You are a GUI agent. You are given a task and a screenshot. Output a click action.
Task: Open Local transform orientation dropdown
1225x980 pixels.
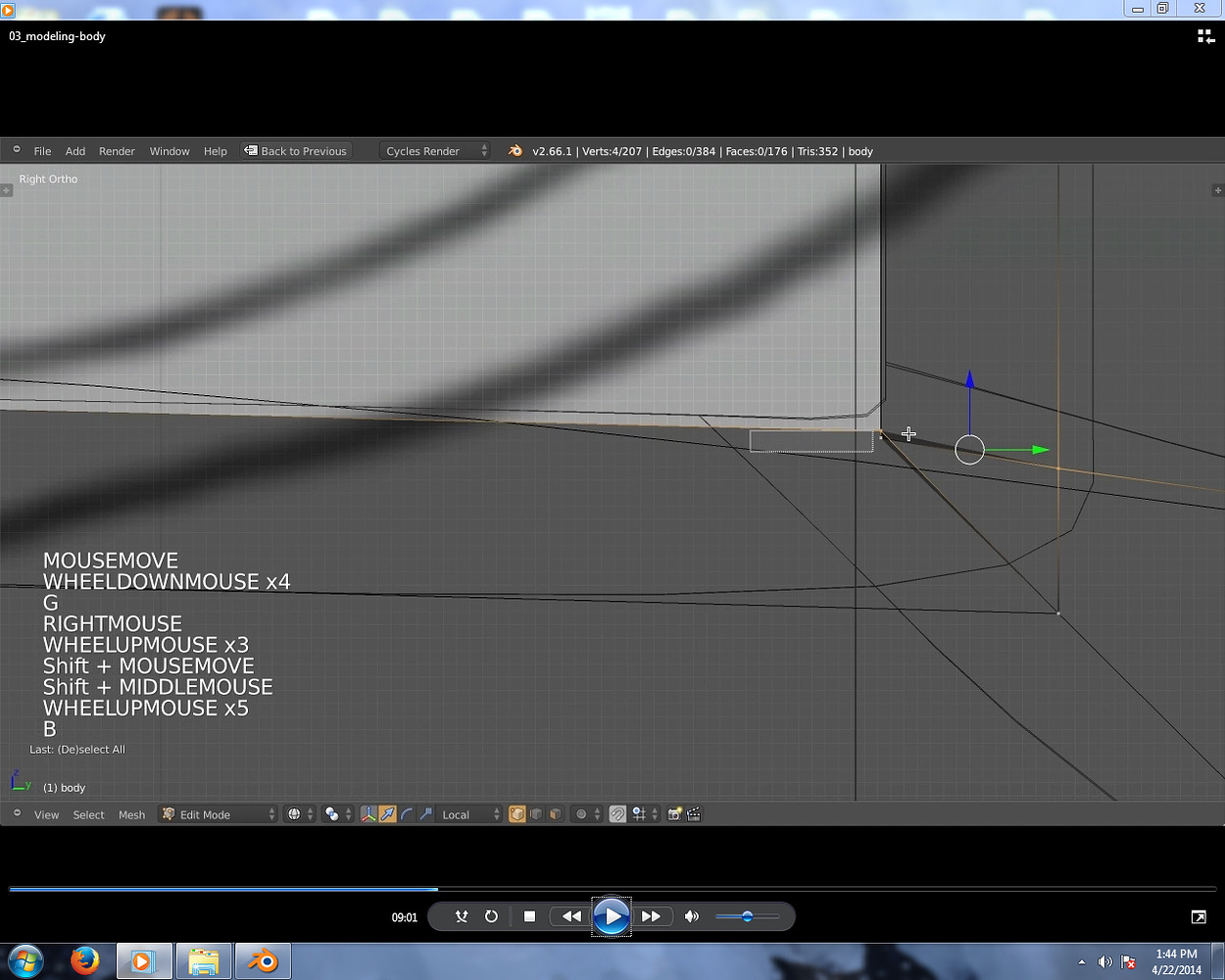pyautogui.click(x=468, y=814)
